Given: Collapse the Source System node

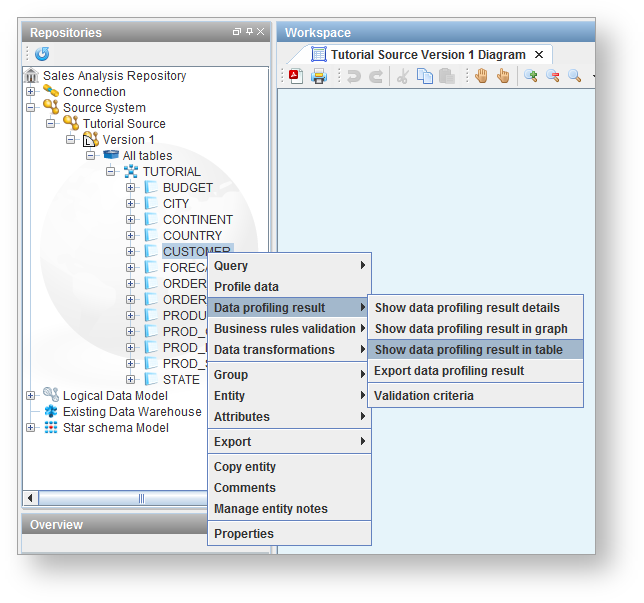Looking at the screenshot, I should [x=30, y=107].
